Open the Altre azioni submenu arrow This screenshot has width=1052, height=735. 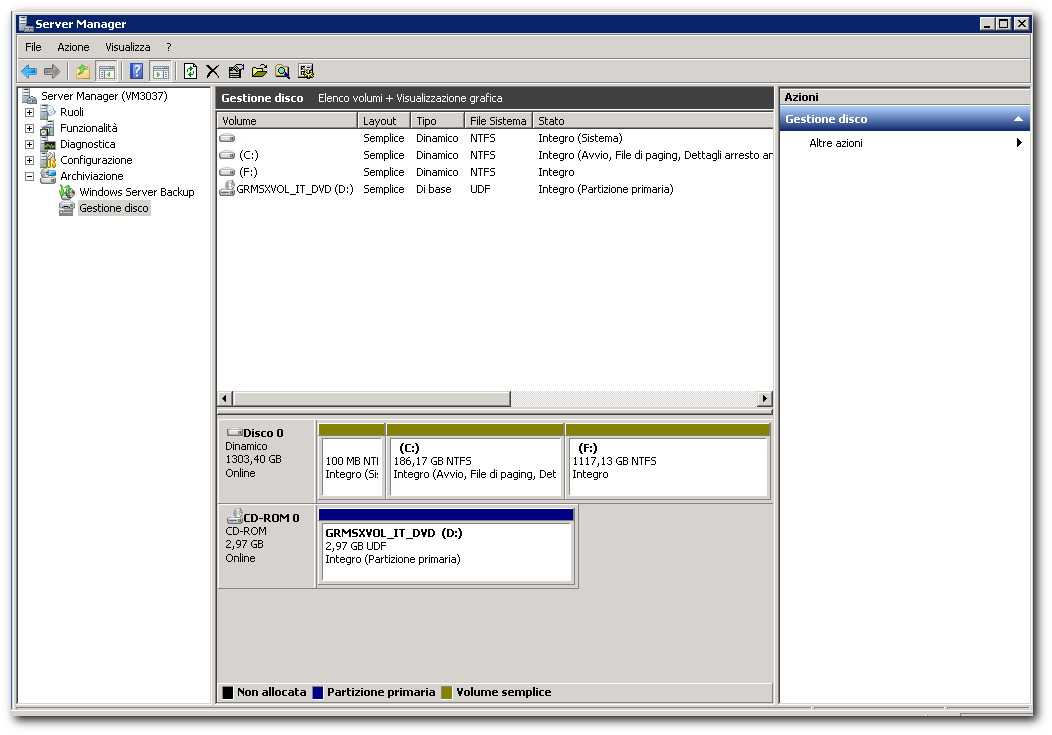tap(1019, 143)
